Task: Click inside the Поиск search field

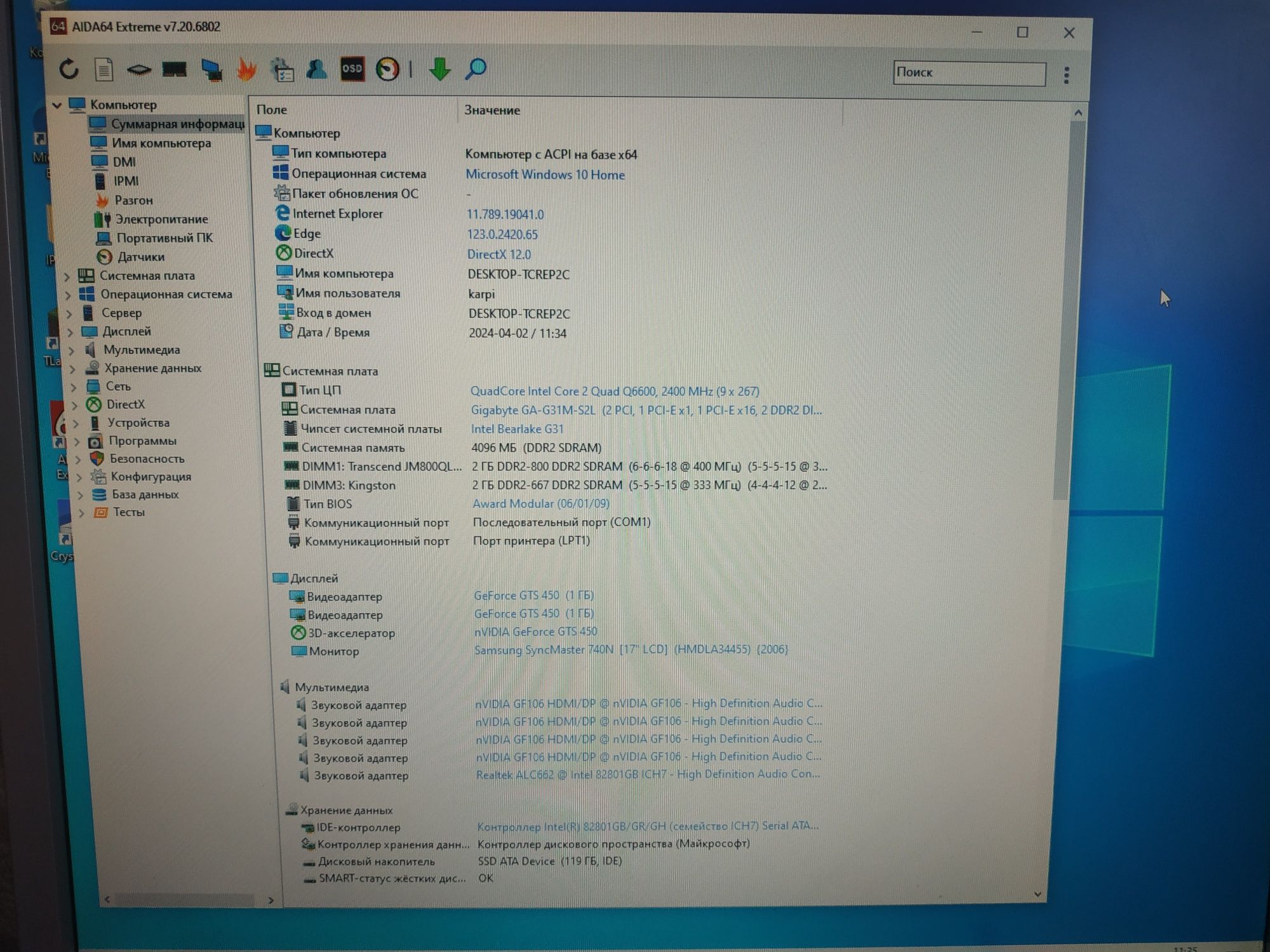Action: [x=969, y=73]
